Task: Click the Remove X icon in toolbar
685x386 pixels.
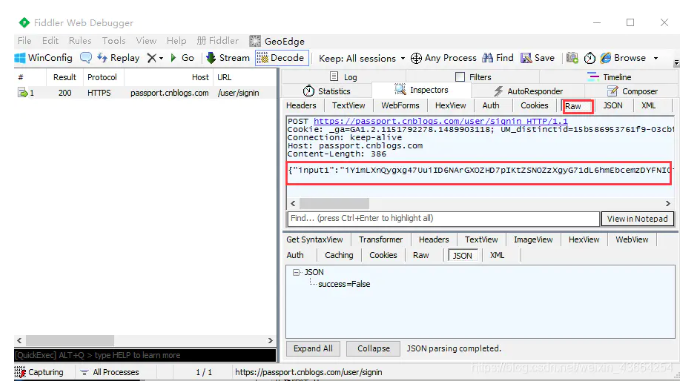Action: coord(152,58)
